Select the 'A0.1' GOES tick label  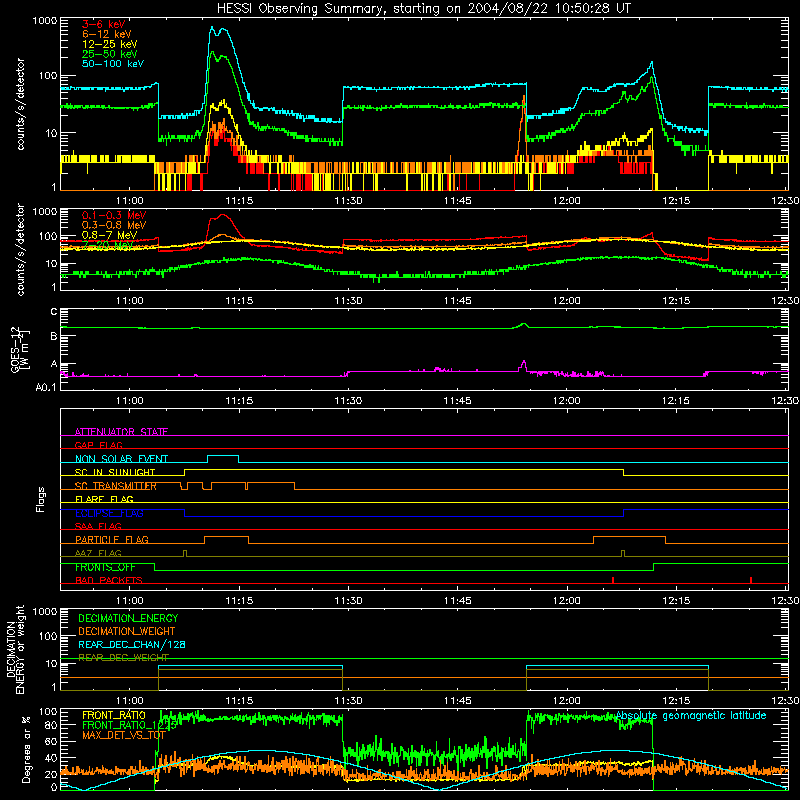point(46,387)
